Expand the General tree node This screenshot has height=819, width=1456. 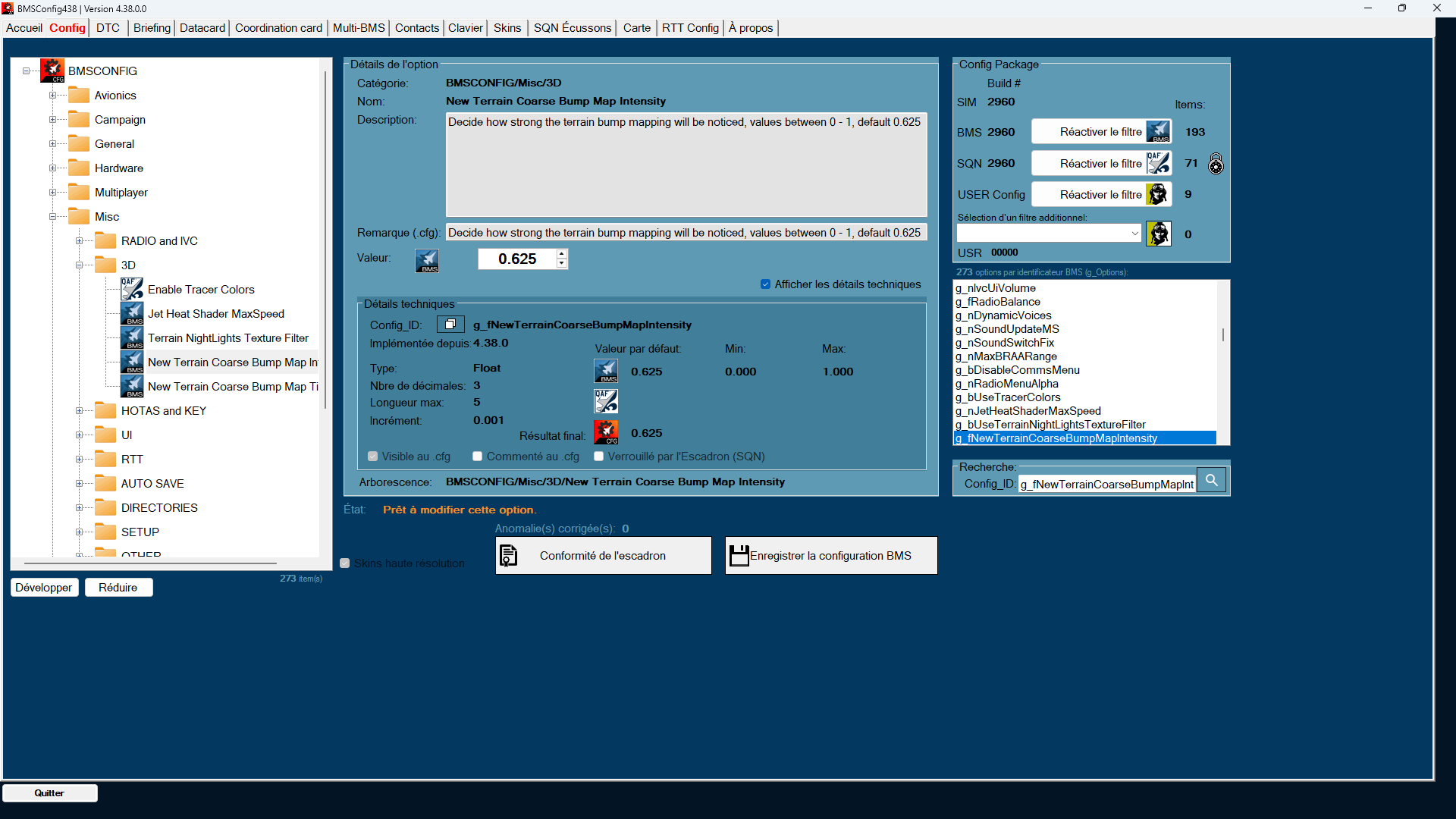pos(52,144)
